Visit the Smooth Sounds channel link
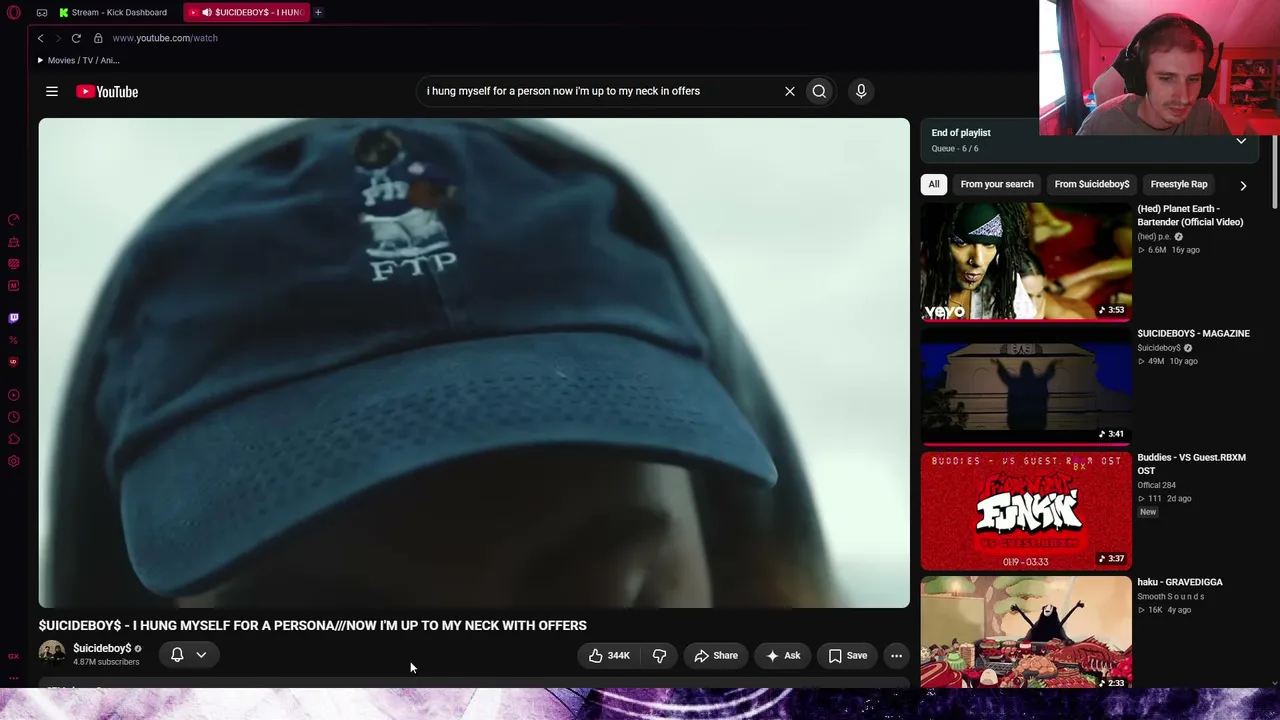The width and height of the screenshot is (1280, 720). click(1170, 597)
